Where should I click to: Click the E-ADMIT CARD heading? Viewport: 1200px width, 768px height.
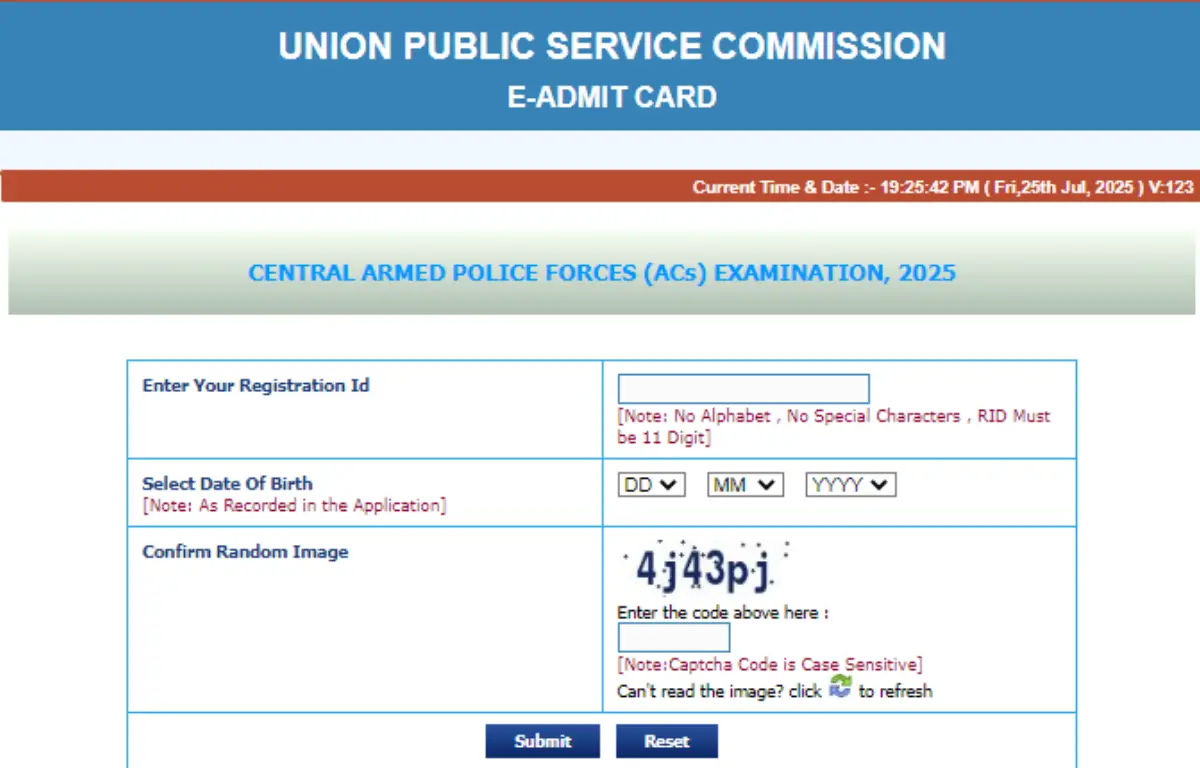tap(613, 97)
